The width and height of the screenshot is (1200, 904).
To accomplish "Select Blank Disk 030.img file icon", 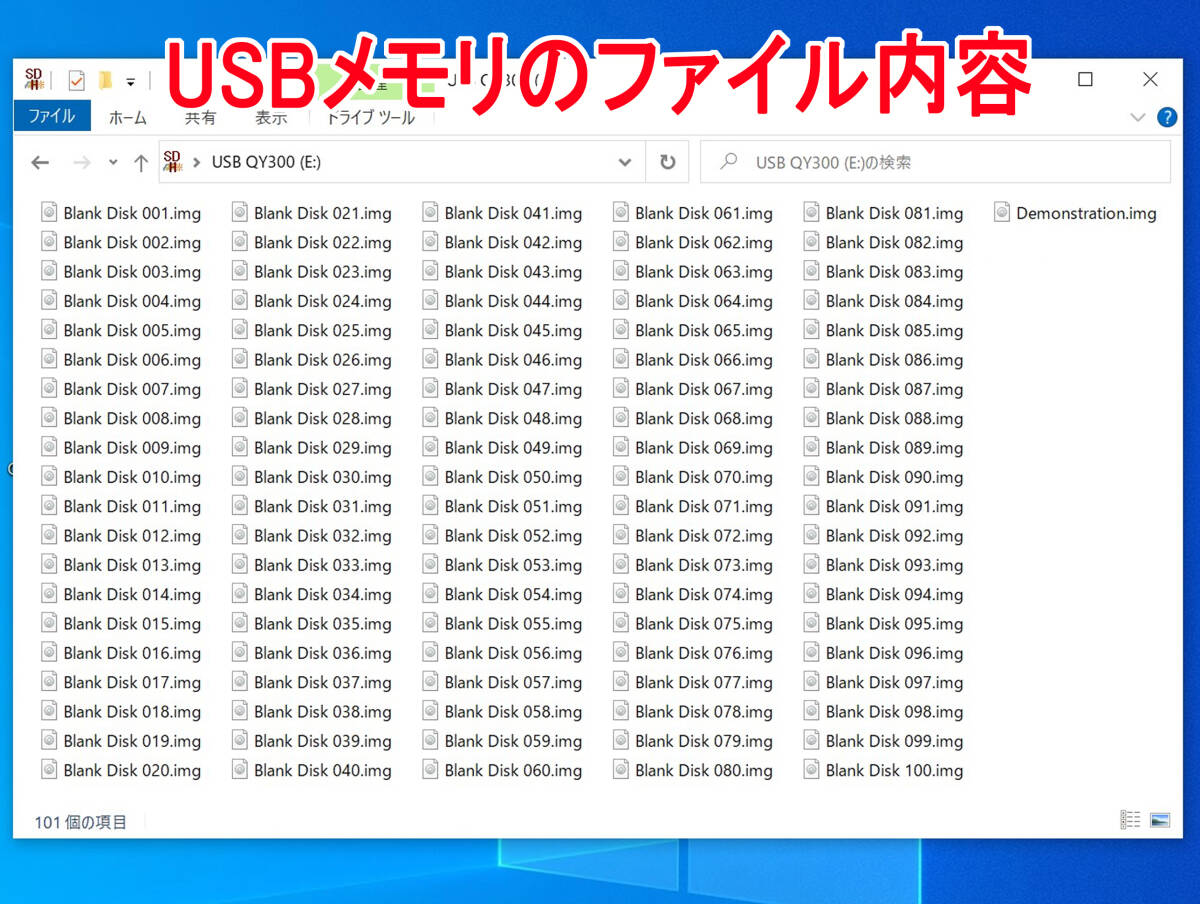I will pyautogui.click(x=240, y=476).
